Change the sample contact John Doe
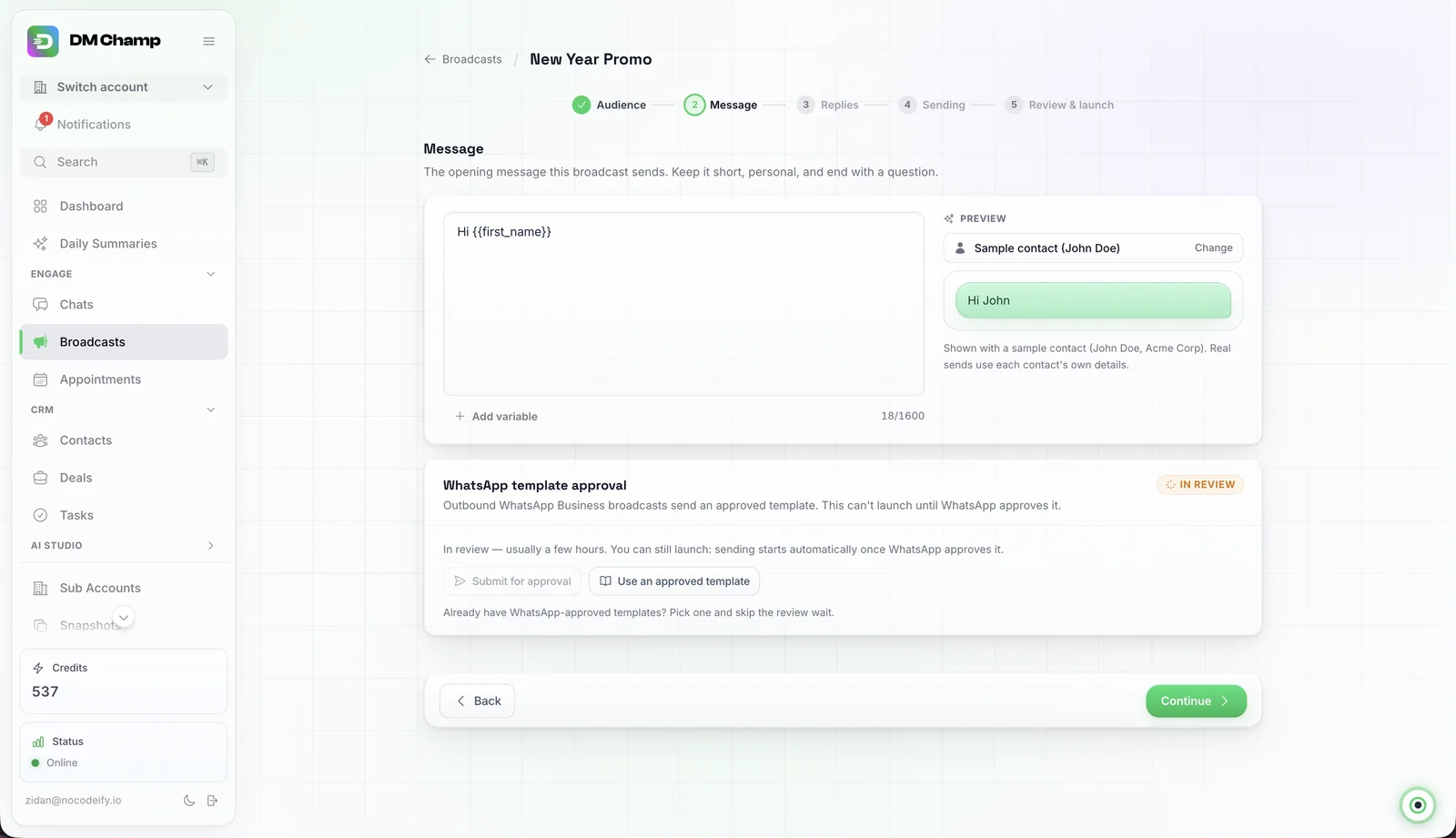1456x838 pixels. [x=1213, y=247]
